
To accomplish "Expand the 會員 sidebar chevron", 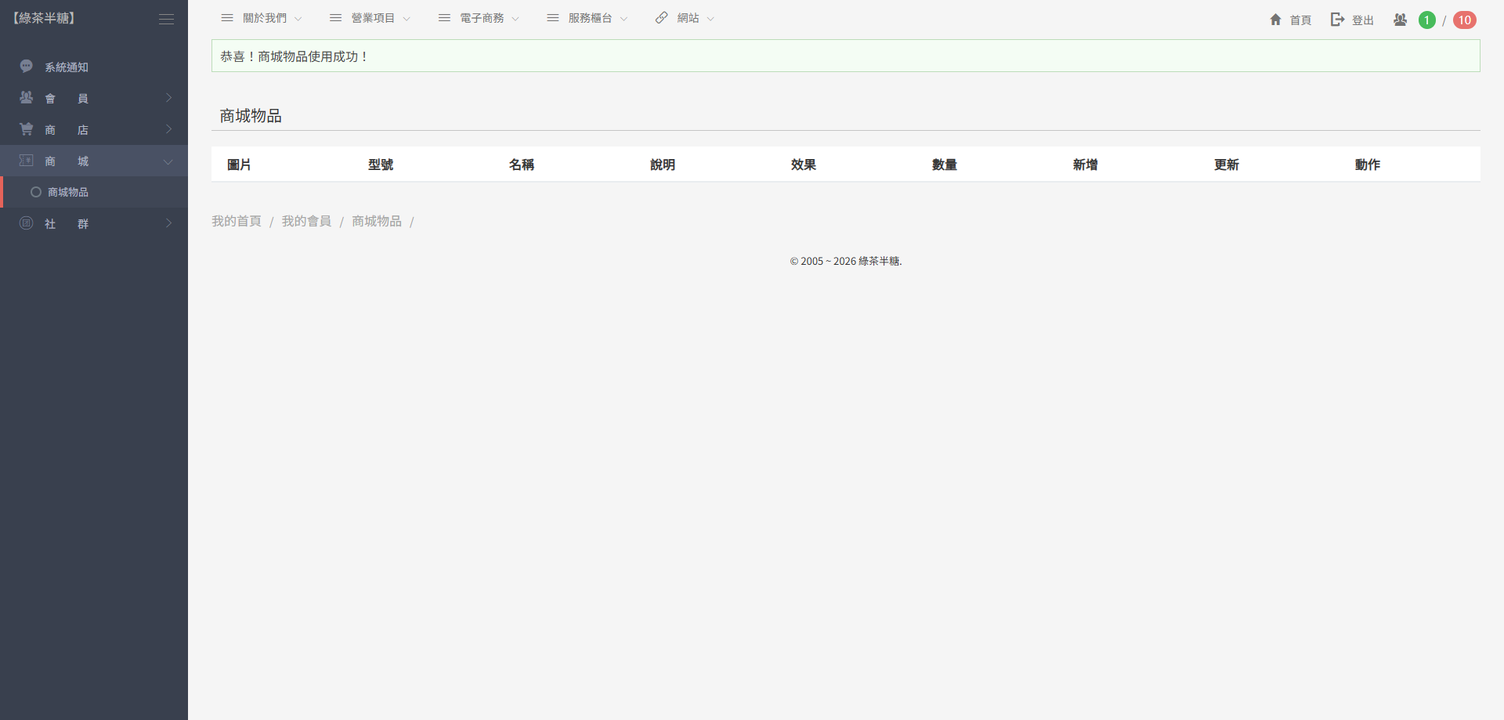I will pyautogui.click(x=168, y=98).
